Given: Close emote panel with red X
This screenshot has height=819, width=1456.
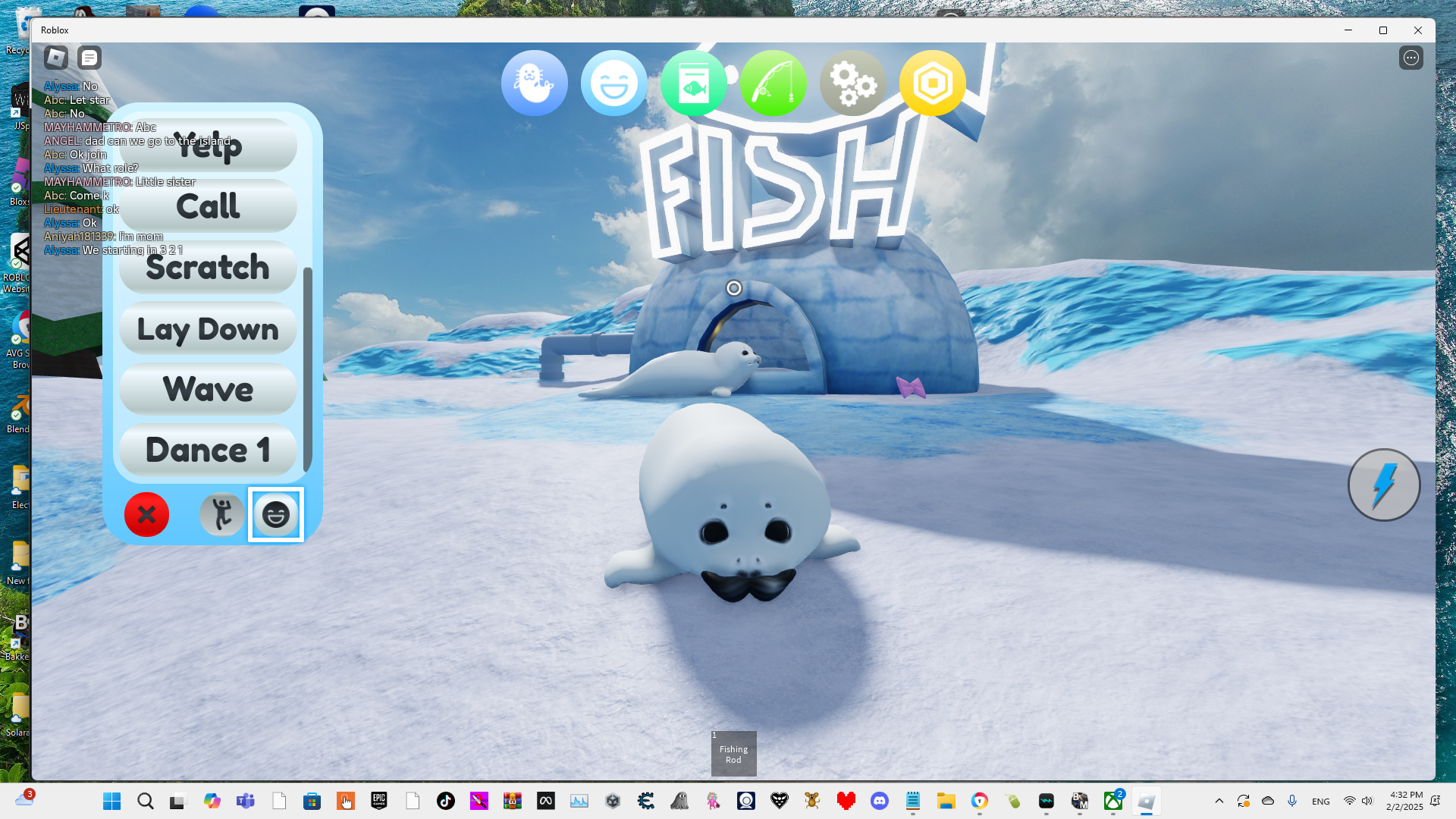Looking at the screenshot, I should point(146,515).
